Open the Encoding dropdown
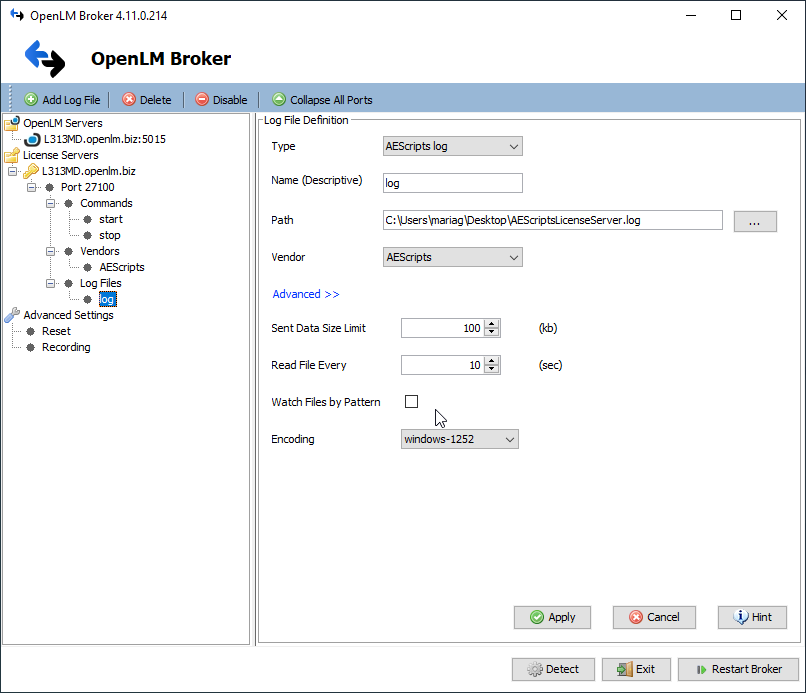This screenshot has width=806, height=693. (459, 439)
